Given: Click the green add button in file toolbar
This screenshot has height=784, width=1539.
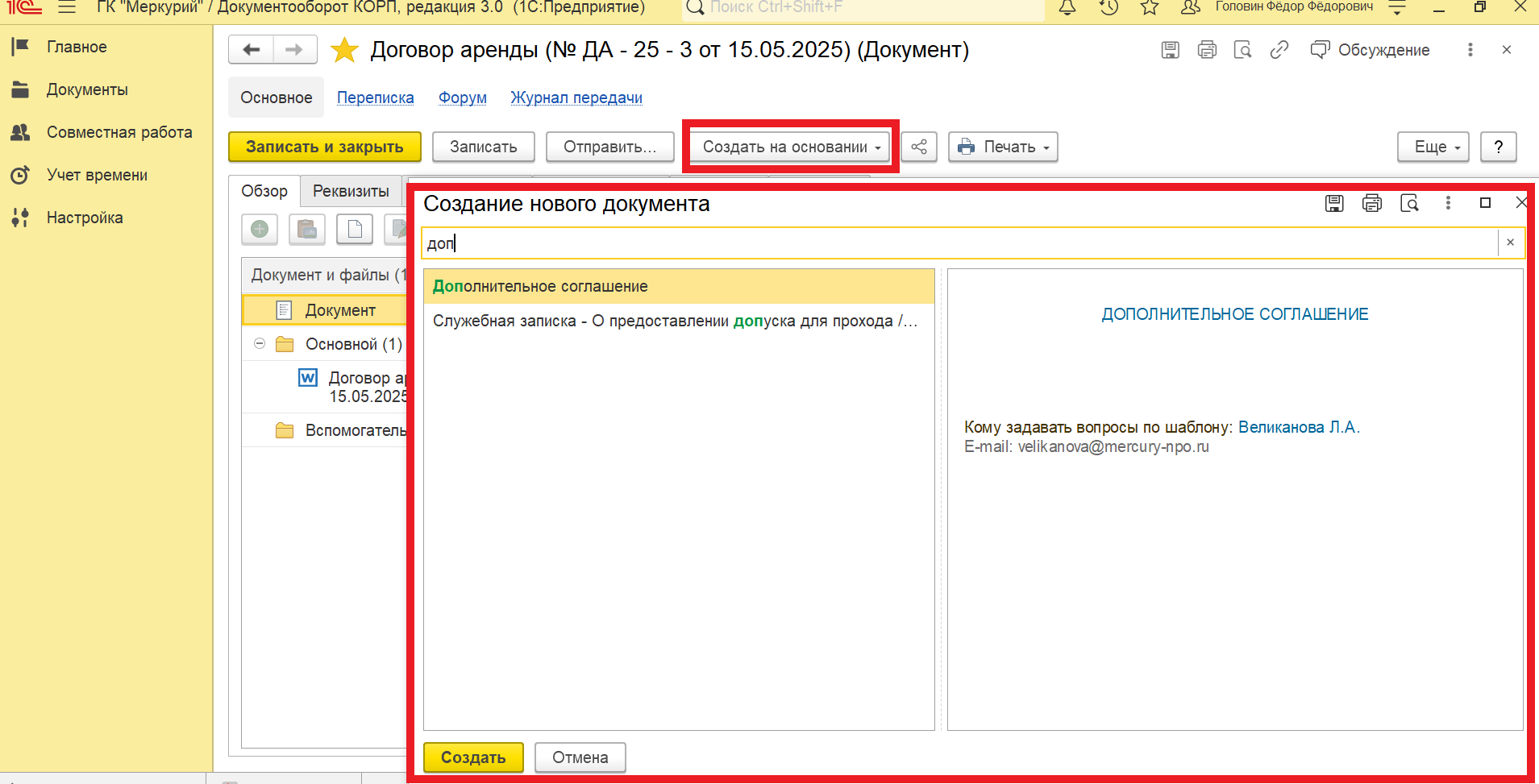Looking at the screenshot, I should [260, 230].
